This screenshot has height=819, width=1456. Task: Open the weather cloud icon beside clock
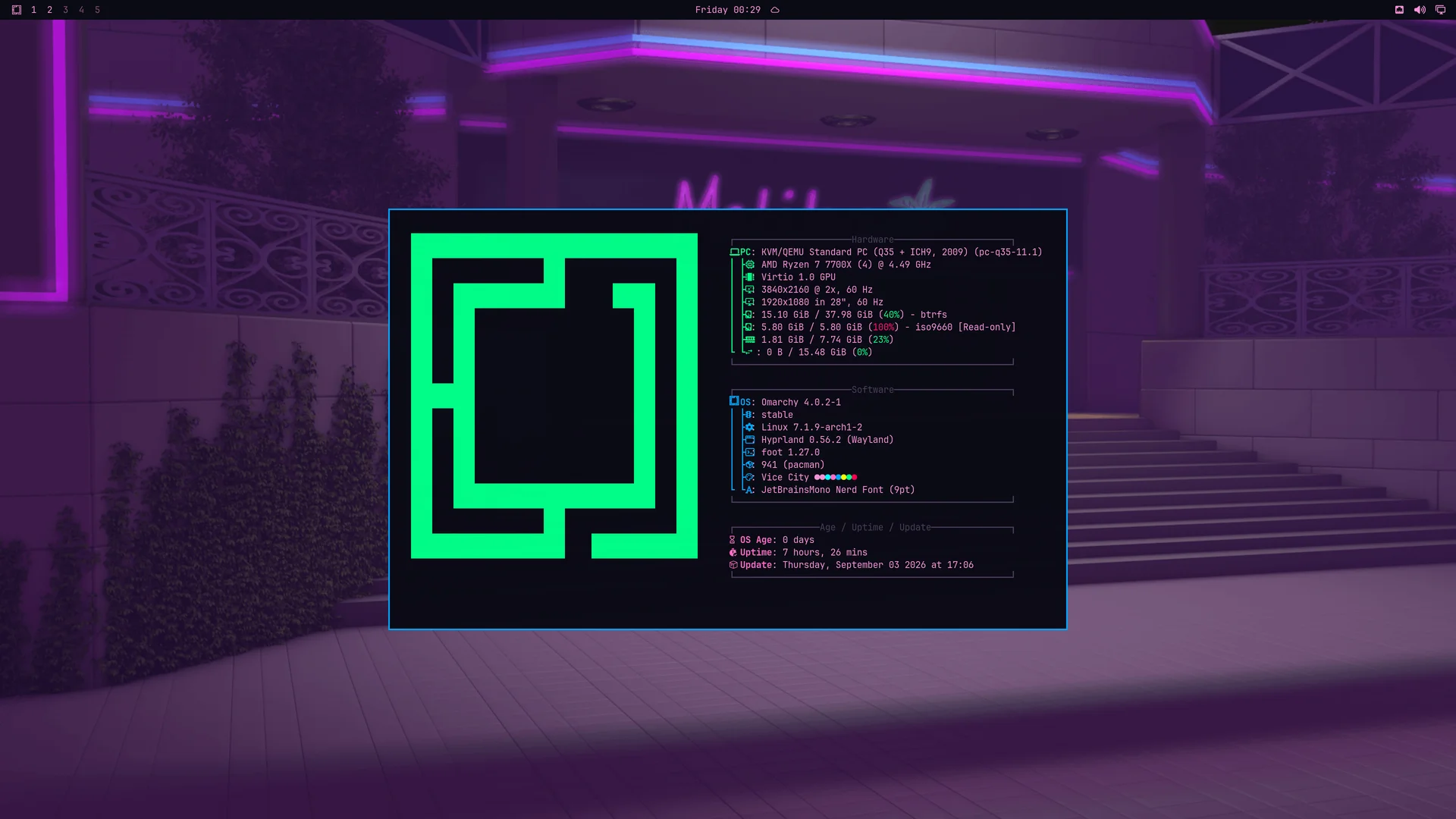[x=775, y=10]
